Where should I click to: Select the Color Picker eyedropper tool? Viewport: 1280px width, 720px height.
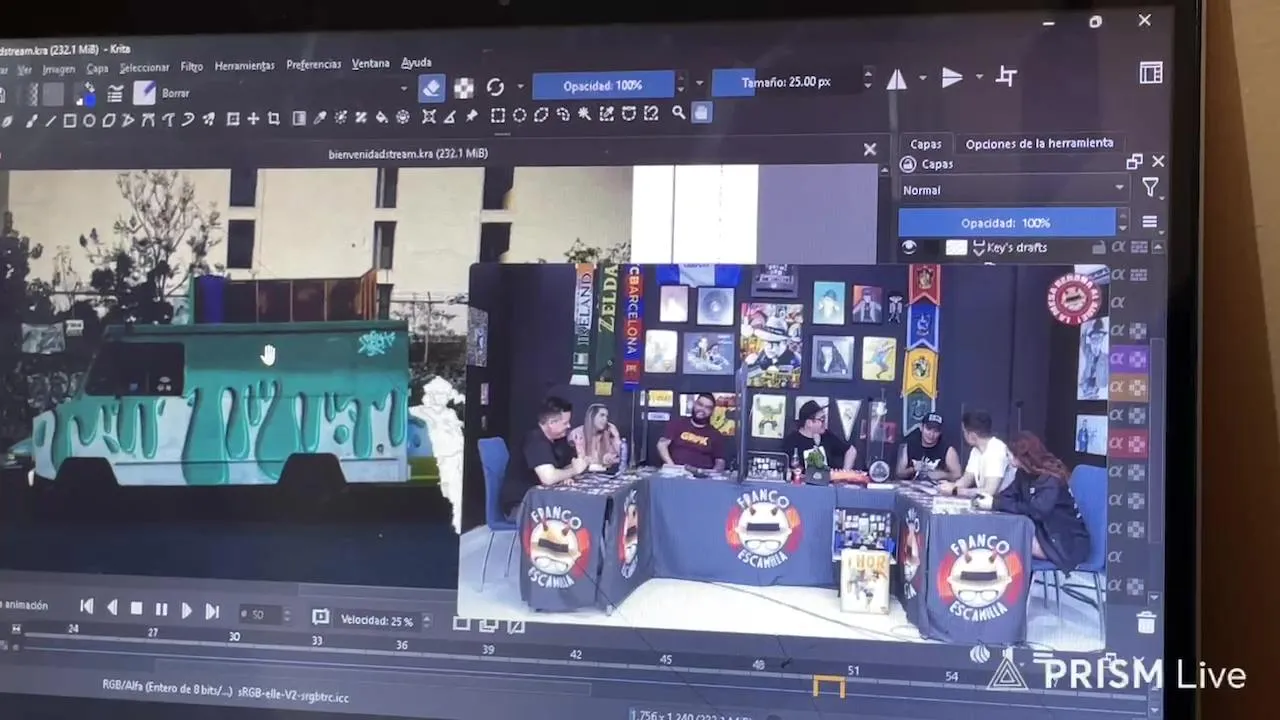tap(320, 117)
